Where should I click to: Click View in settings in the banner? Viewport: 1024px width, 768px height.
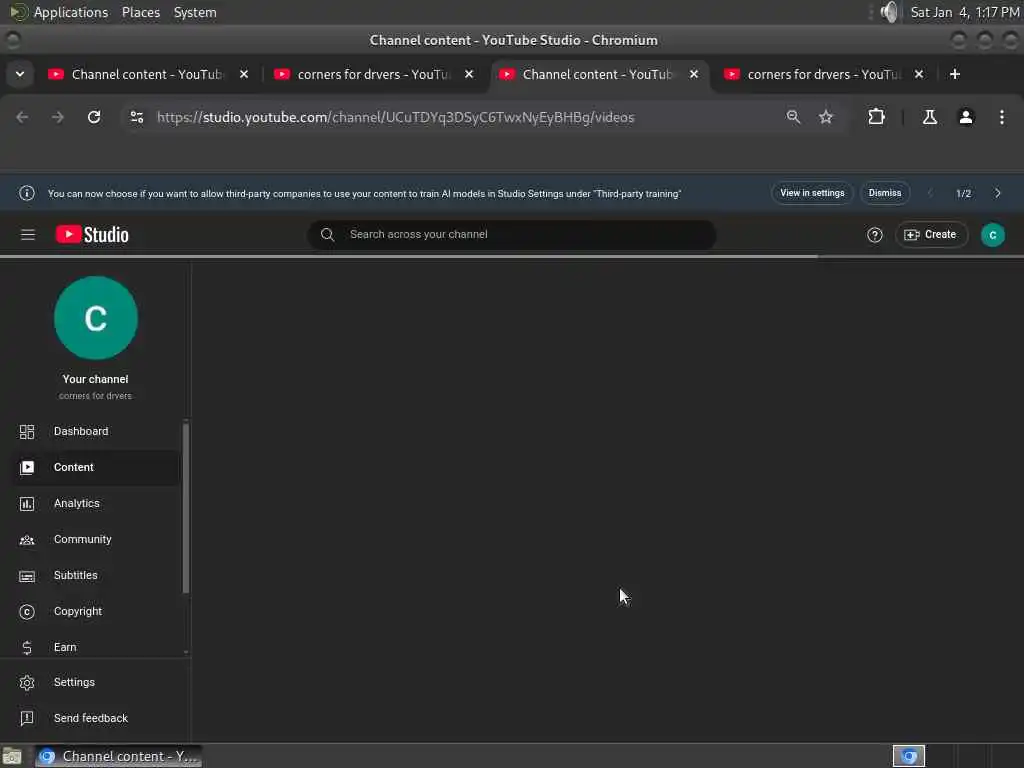[x=812, y=193]
